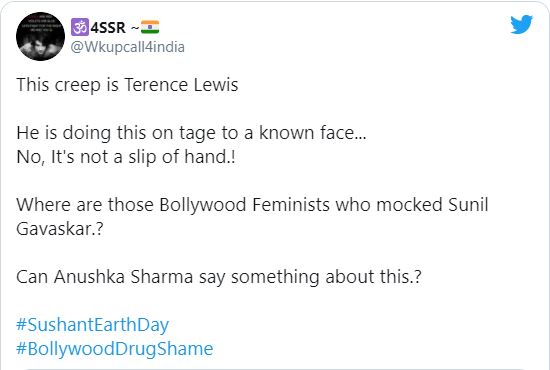The image size is (550, 370).
Task: Open the @Wkupcall4india handle
Action: click(128, 47)
